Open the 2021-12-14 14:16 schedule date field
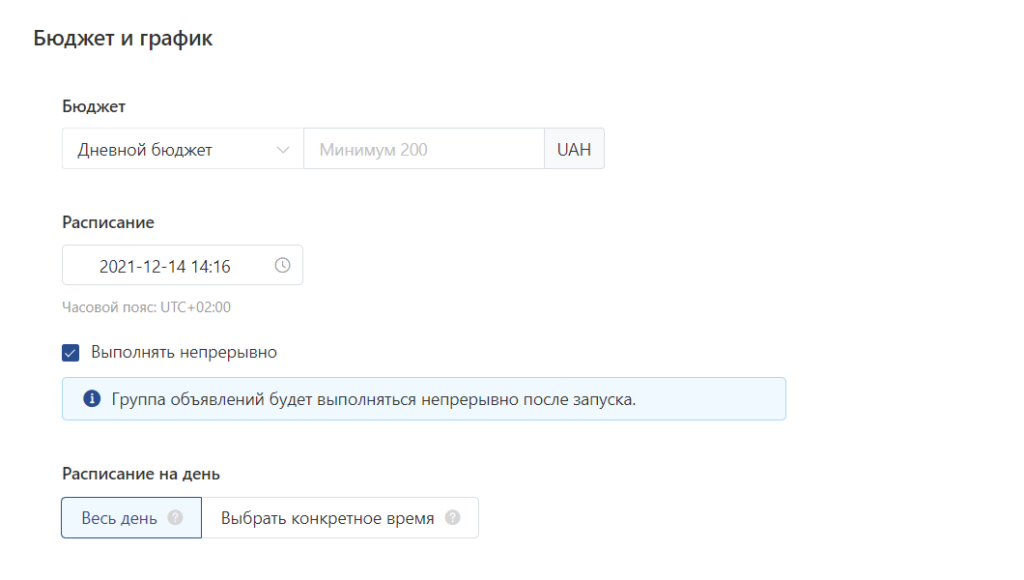This screenshot has height=580, width=1024. tap(182, 265)
